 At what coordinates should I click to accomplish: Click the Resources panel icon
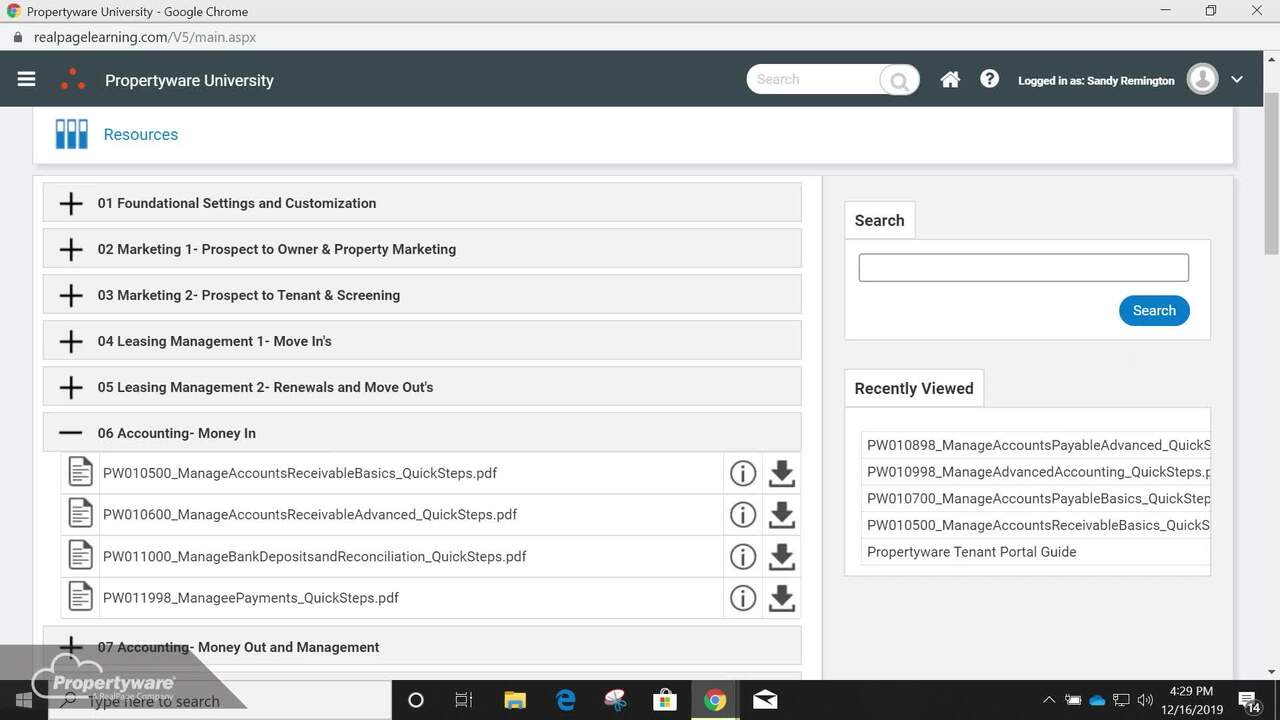70,133
